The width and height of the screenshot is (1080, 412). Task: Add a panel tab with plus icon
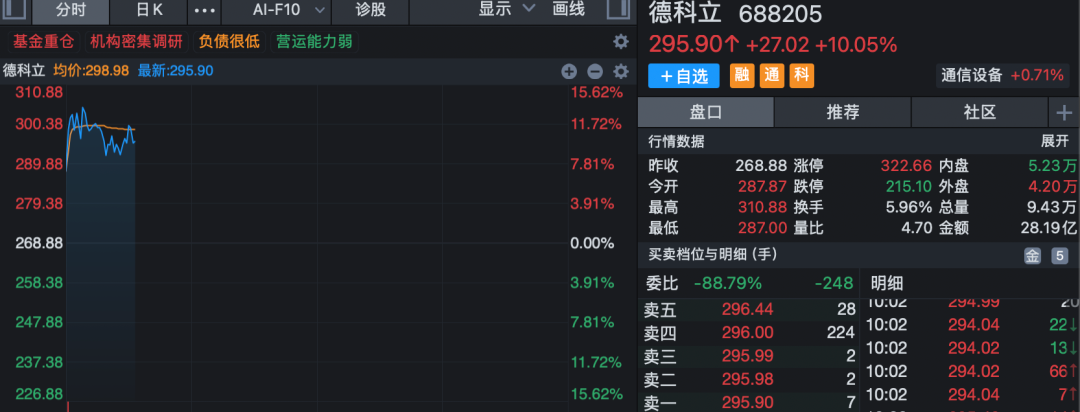click(x=1064, y=112)
